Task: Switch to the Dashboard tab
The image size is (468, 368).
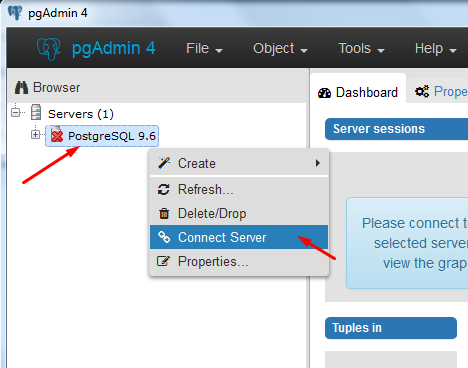Action: tap(358, 89)
